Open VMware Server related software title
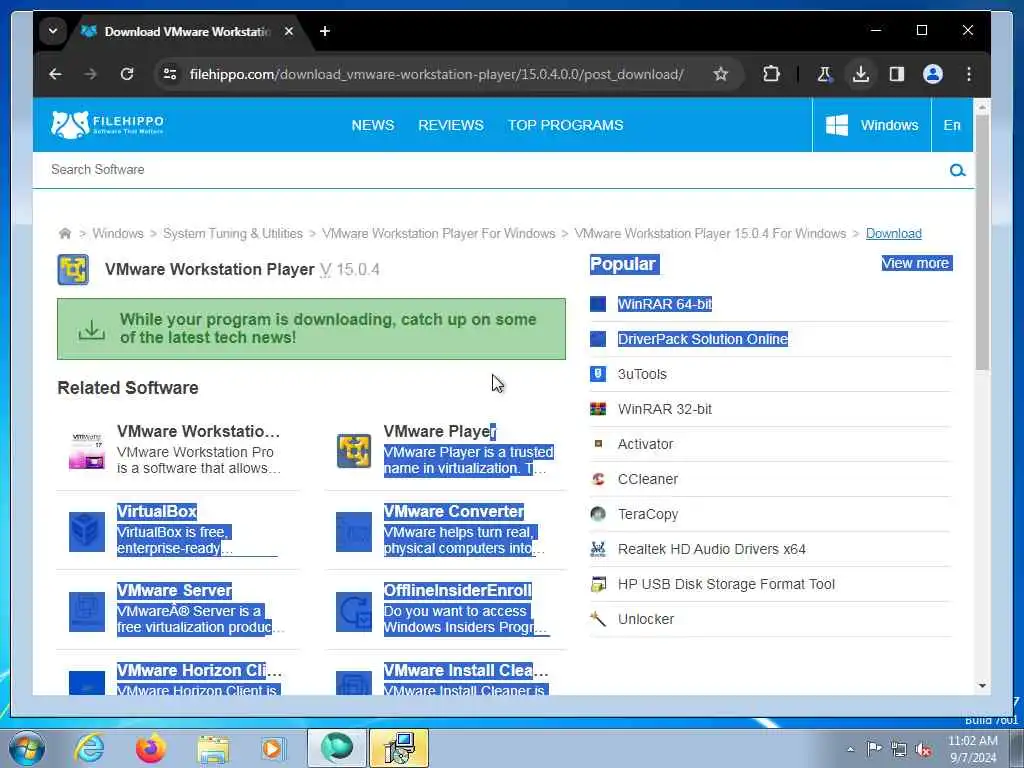 (174, 590)
